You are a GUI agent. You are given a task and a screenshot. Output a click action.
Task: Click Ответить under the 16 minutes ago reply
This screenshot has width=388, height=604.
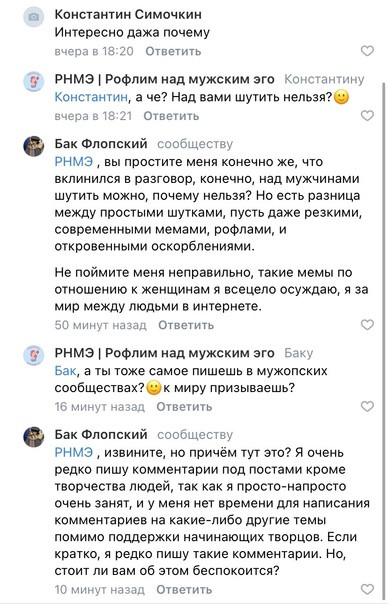pyautogui.click(x=184, y=406)
